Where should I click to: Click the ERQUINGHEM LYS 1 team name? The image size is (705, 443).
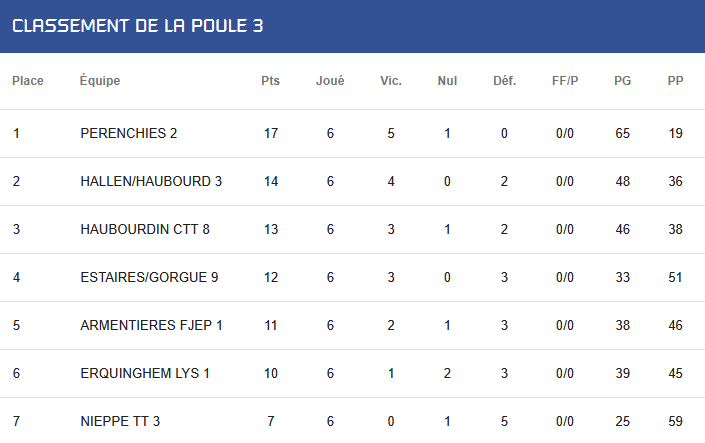coord(145,373)
